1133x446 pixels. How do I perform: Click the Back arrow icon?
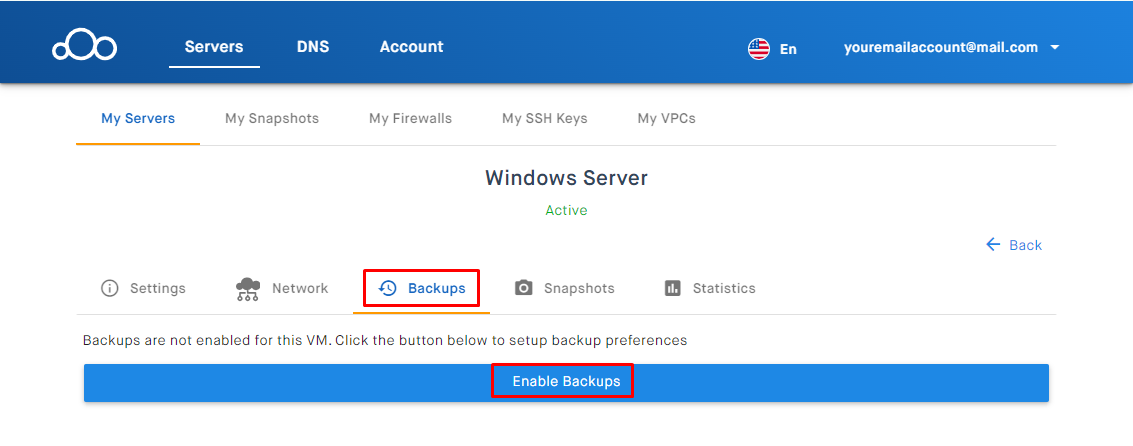coord(993,244)
